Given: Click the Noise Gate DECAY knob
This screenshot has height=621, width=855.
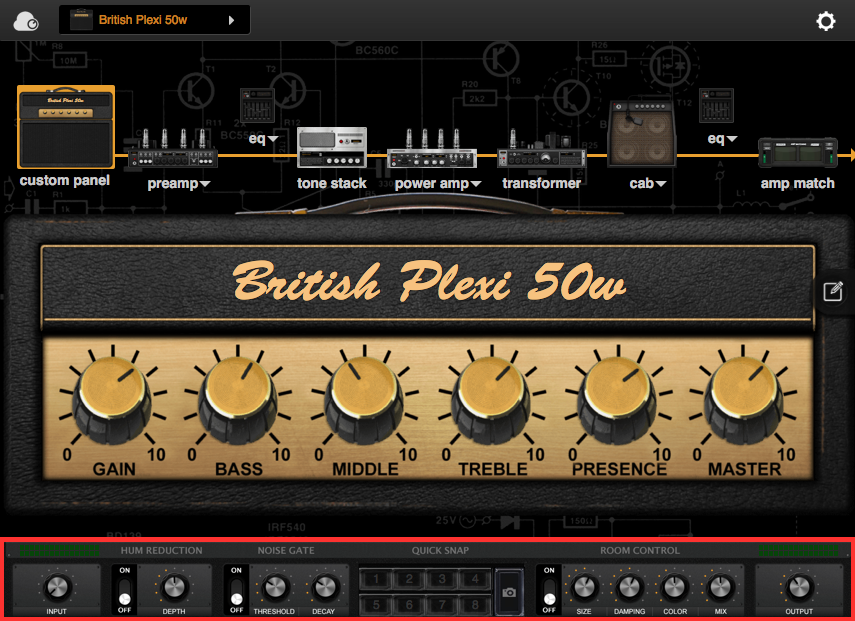Looking at the screenshot, I should (x=324, y=587).
